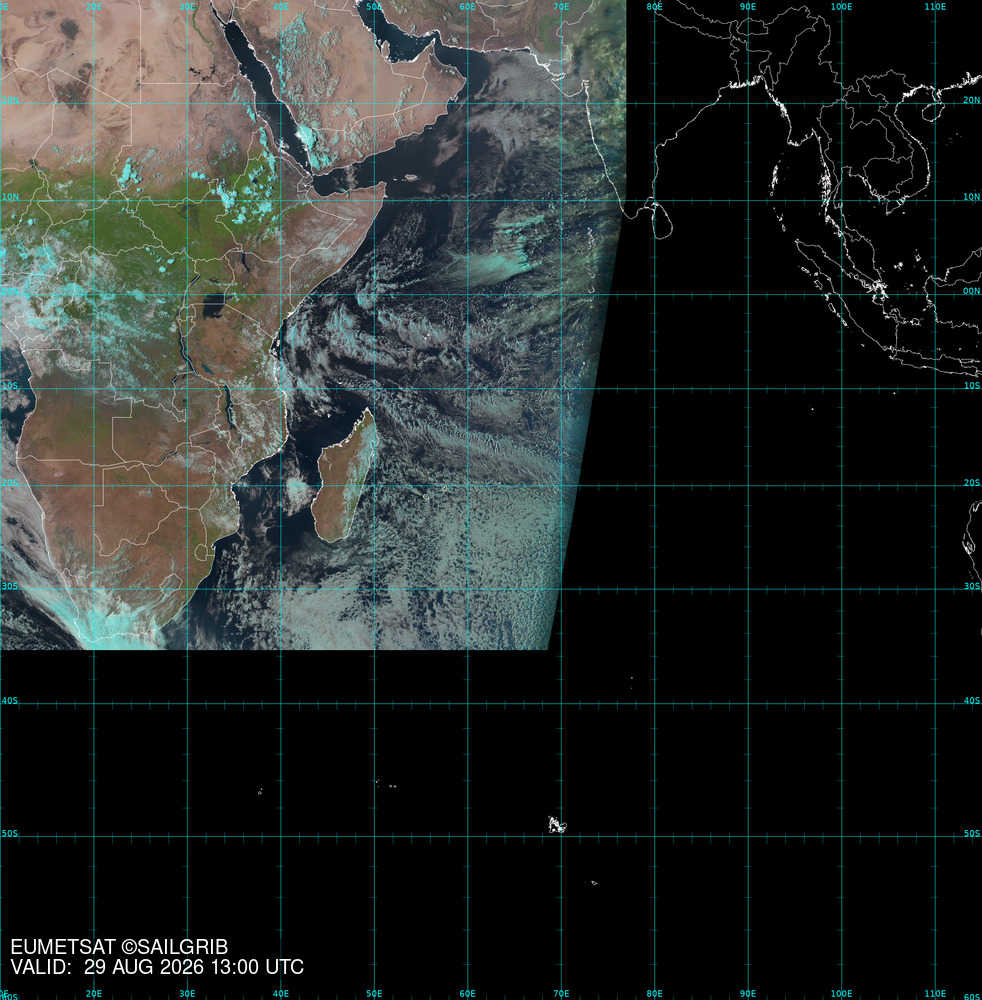Image resolution: width=982 pixels, height=1000 pixels.
Task: Click Socotra island off the Horn of Africa
Action: pos(411,177)
